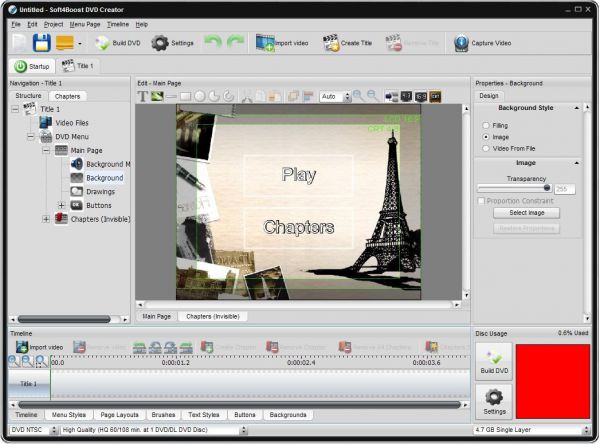Click the green Undo arrow
This screenshot has width=600, height=444.
click(212, 43)
